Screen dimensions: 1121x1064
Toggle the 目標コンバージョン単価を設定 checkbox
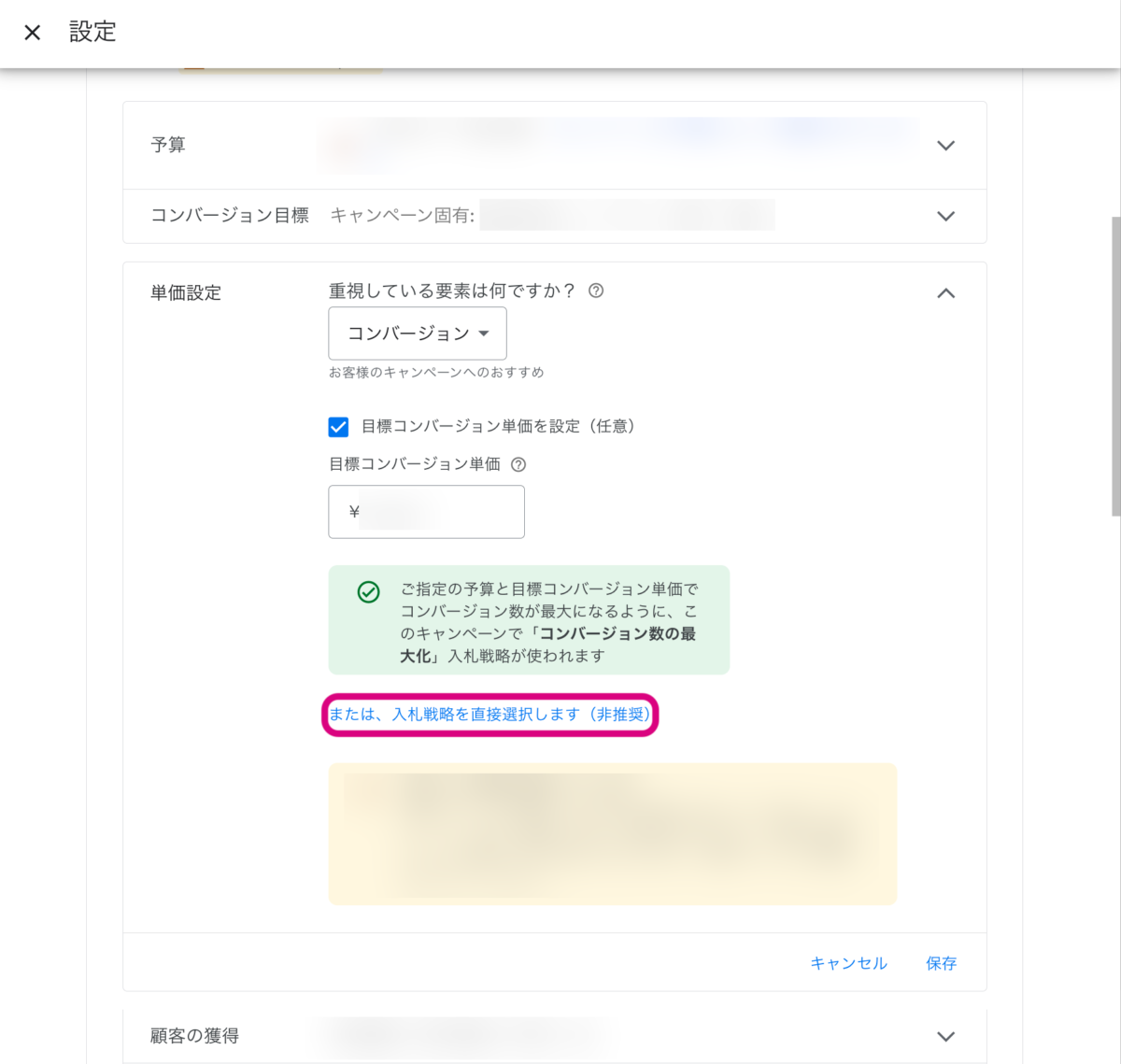pos(338,427)
